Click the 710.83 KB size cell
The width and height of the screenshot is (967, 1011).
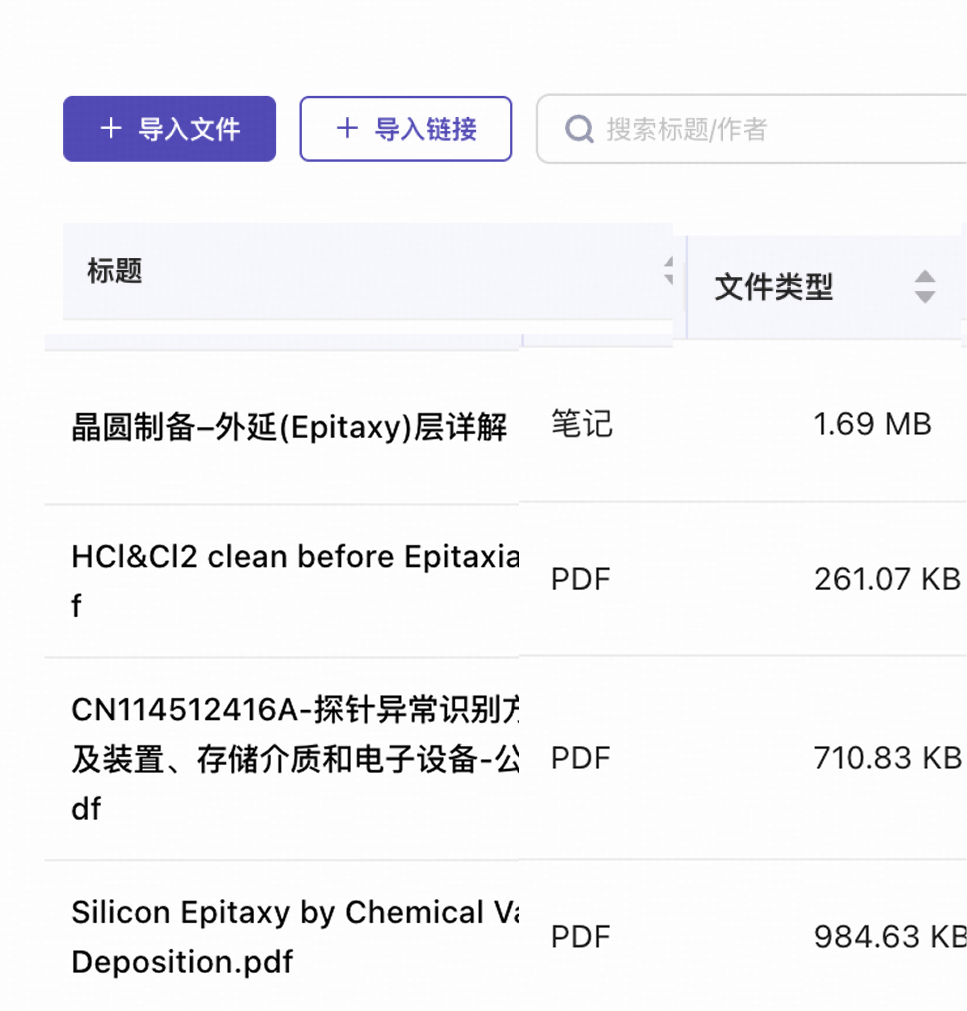point(887,758)
